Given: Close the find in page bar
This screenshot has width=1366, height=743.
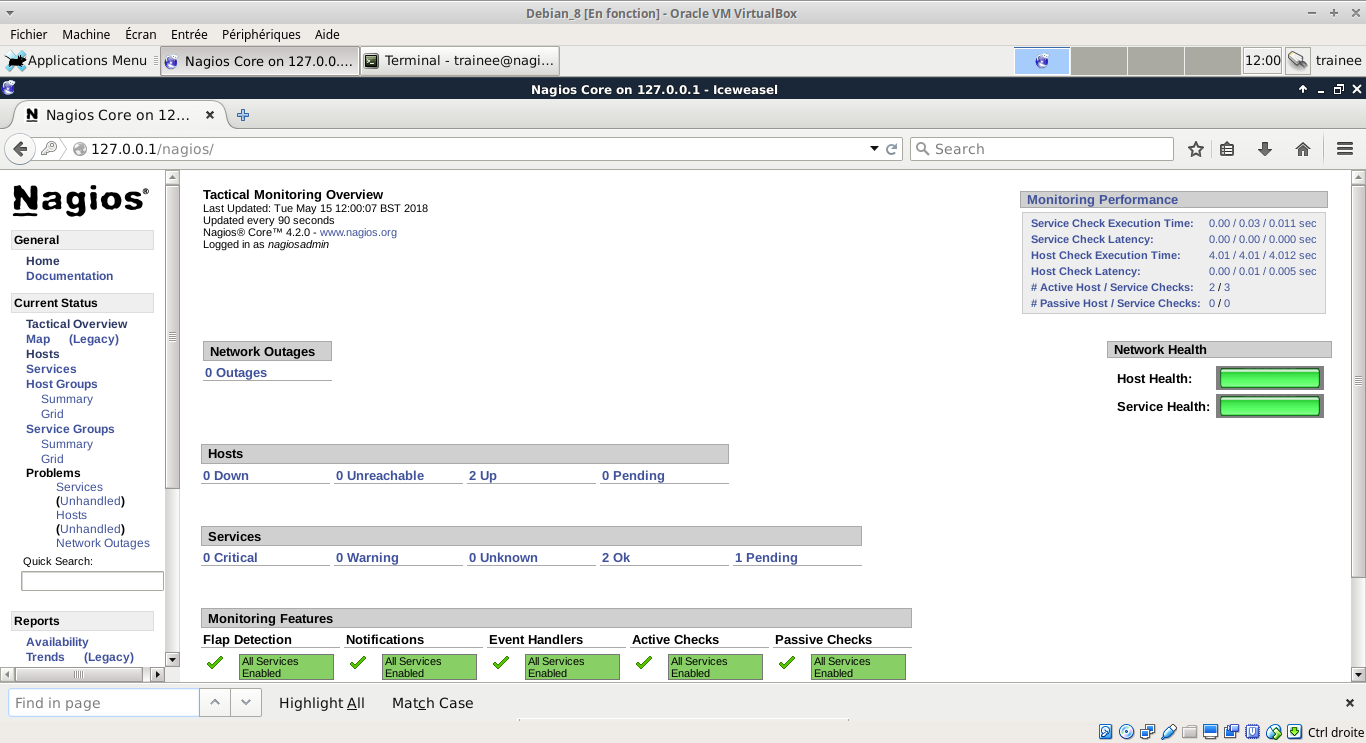Looking at the screenshot, I should click(x=1350, y=703).
